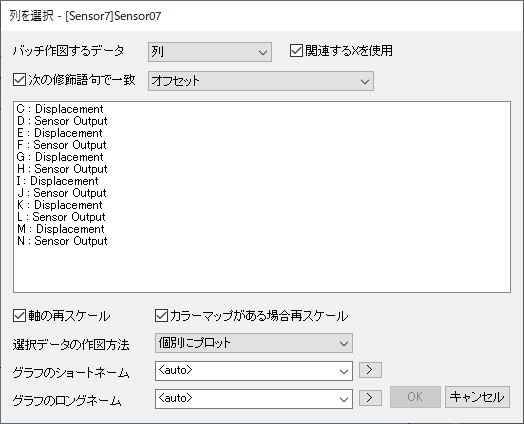Uncheck 次の修飾語句で一致 checkbox
Viewport: 524px width, 424px height.
pos(19,80)
